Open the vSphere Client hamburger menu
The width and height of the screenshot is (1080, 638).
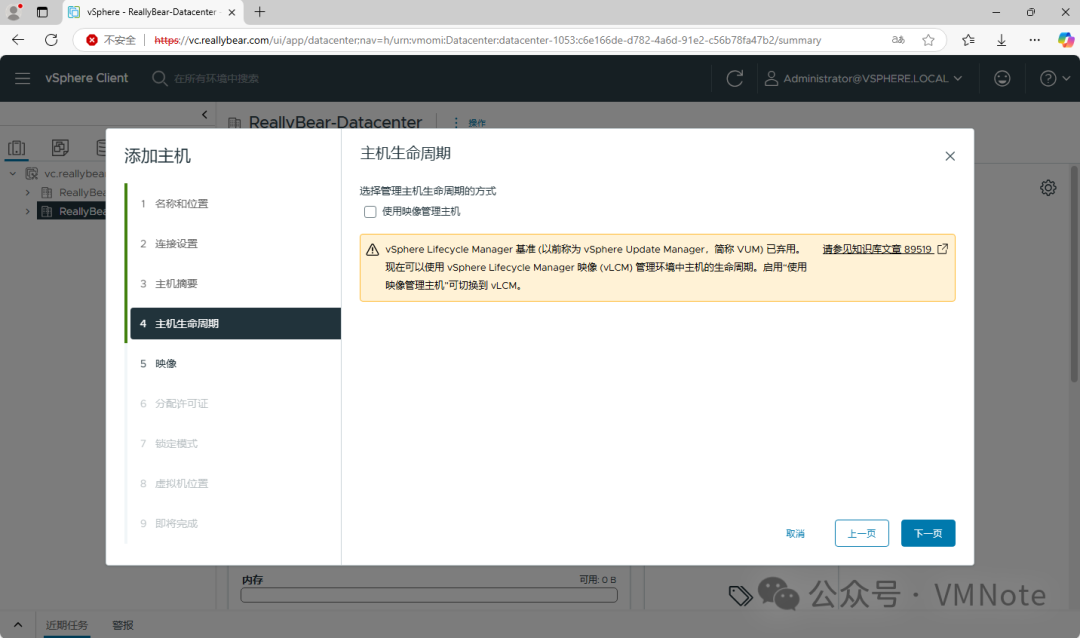click(23, 79)
